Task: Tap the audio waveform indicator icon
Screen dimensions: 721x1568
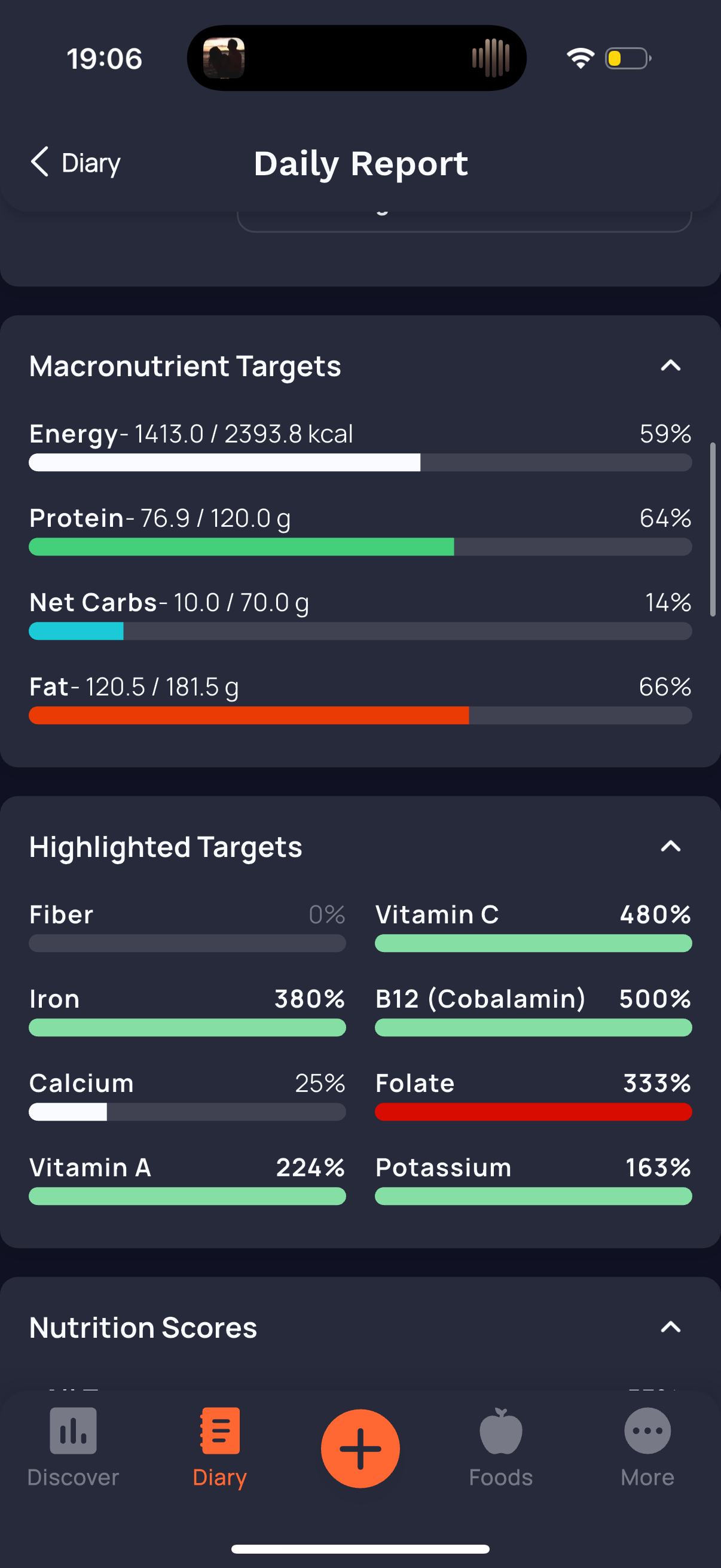Action: (x=490, y=58)
